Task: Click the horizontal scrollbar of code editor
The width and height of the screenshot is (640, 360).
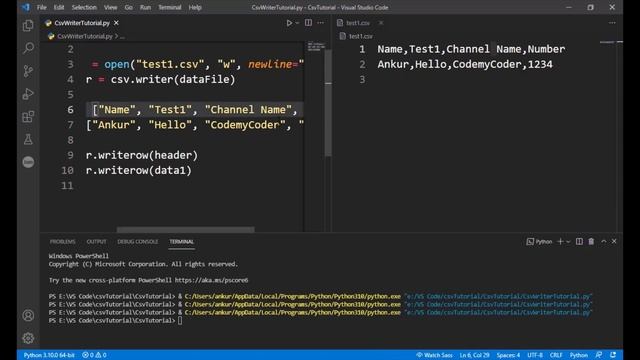Action: coord(185,229)
